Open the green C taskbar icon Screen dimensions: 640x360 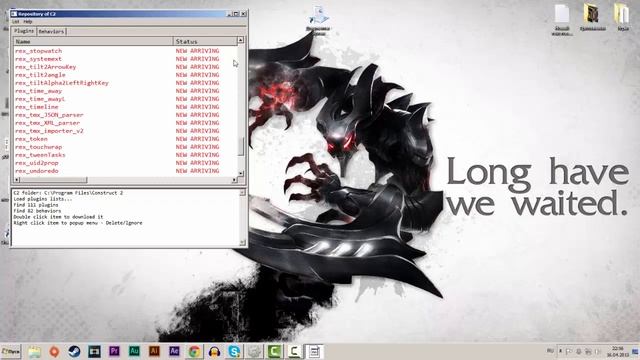point(274,351)
